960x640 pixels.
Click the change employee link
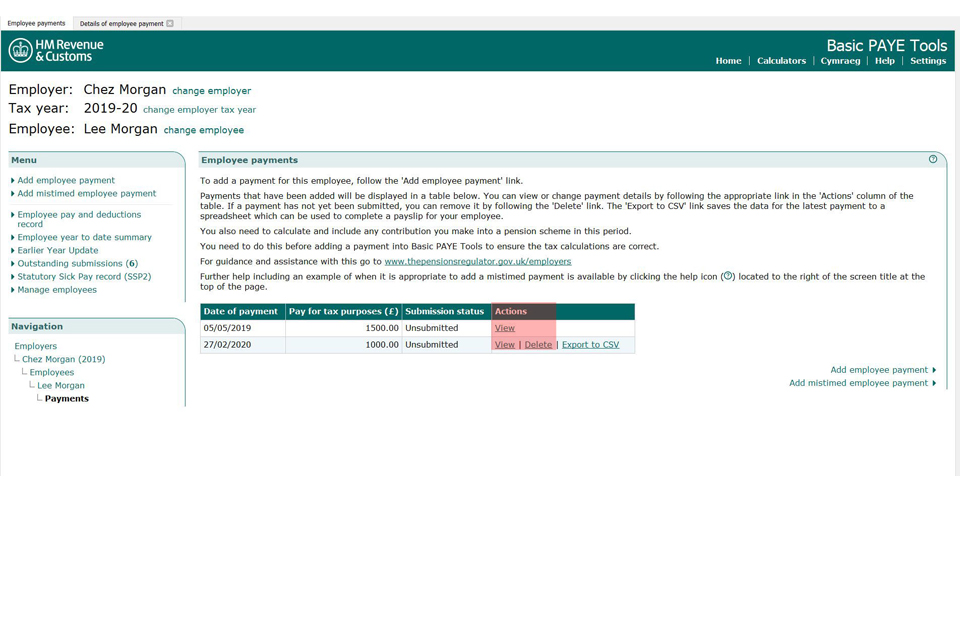pos(203,130)
